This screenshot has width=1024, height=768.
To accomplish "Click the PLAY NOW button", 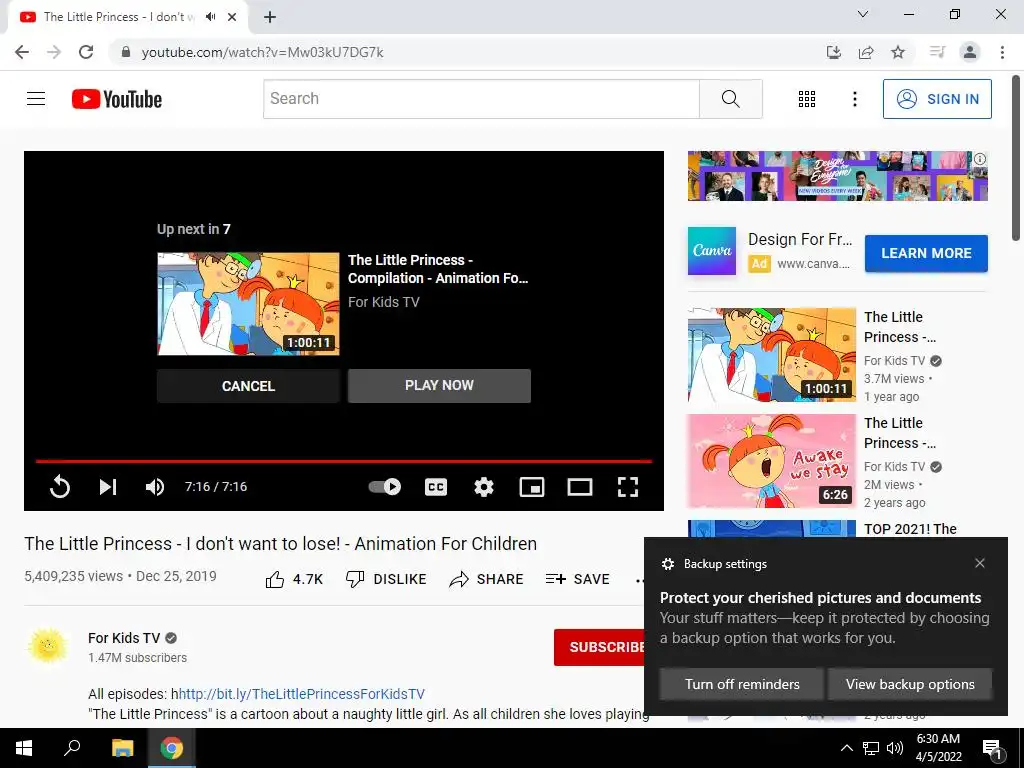I will coord(439,385).
